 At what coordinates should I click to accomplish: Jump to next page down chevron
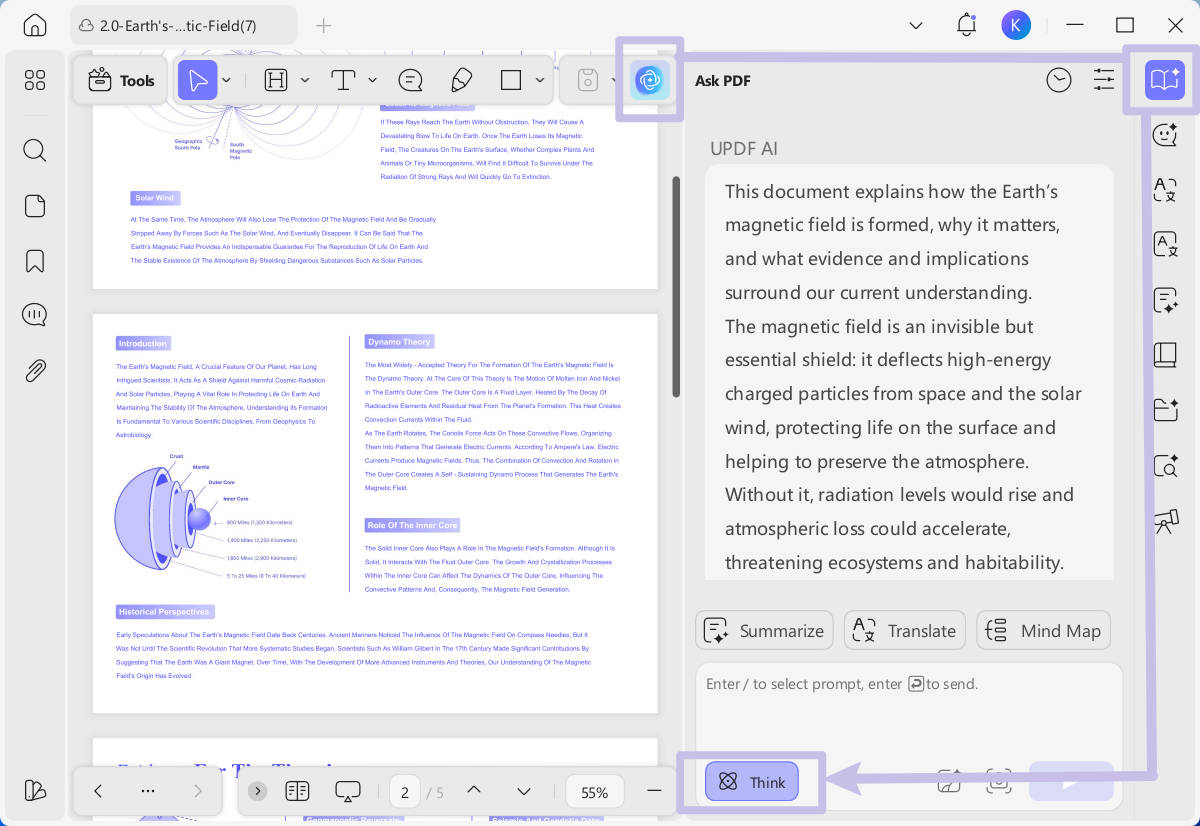click(x=524, y=791)
